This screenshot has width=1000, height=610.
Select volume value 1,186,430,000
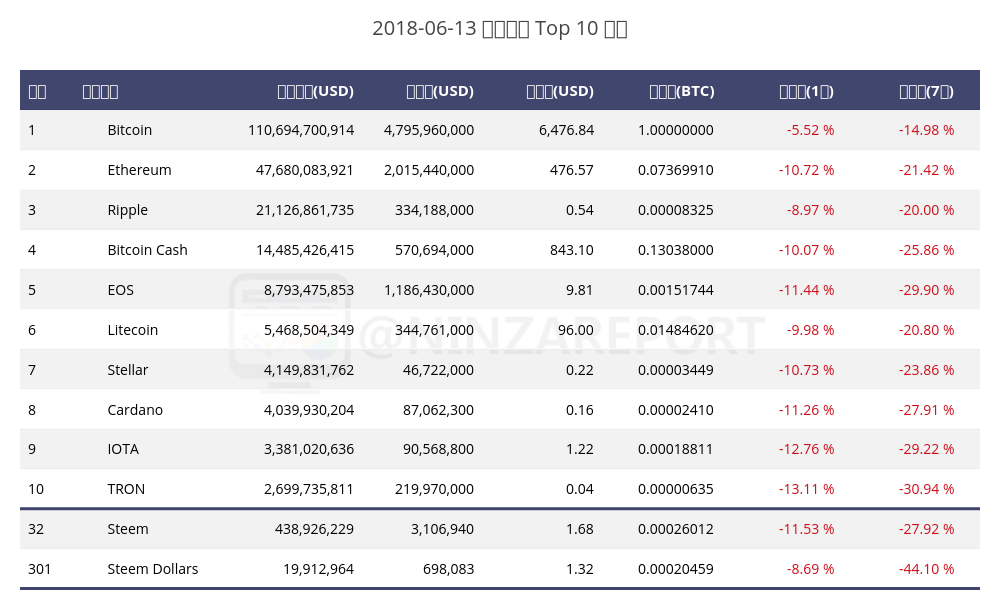[x=429, y=290]
